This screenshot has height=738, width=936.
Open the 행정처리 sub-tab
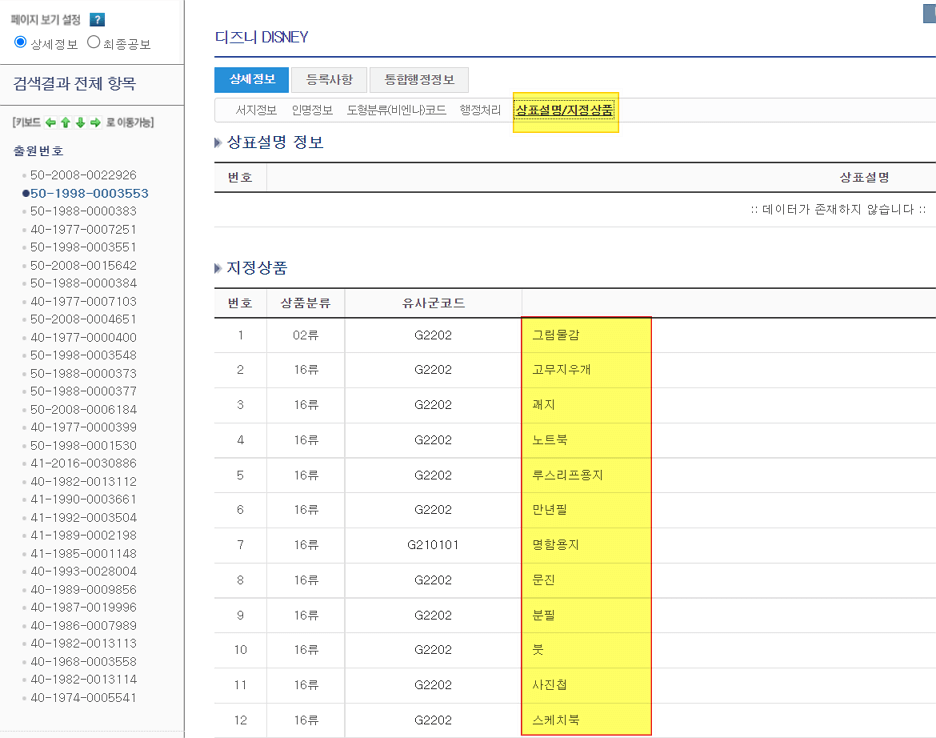[480, 110]
